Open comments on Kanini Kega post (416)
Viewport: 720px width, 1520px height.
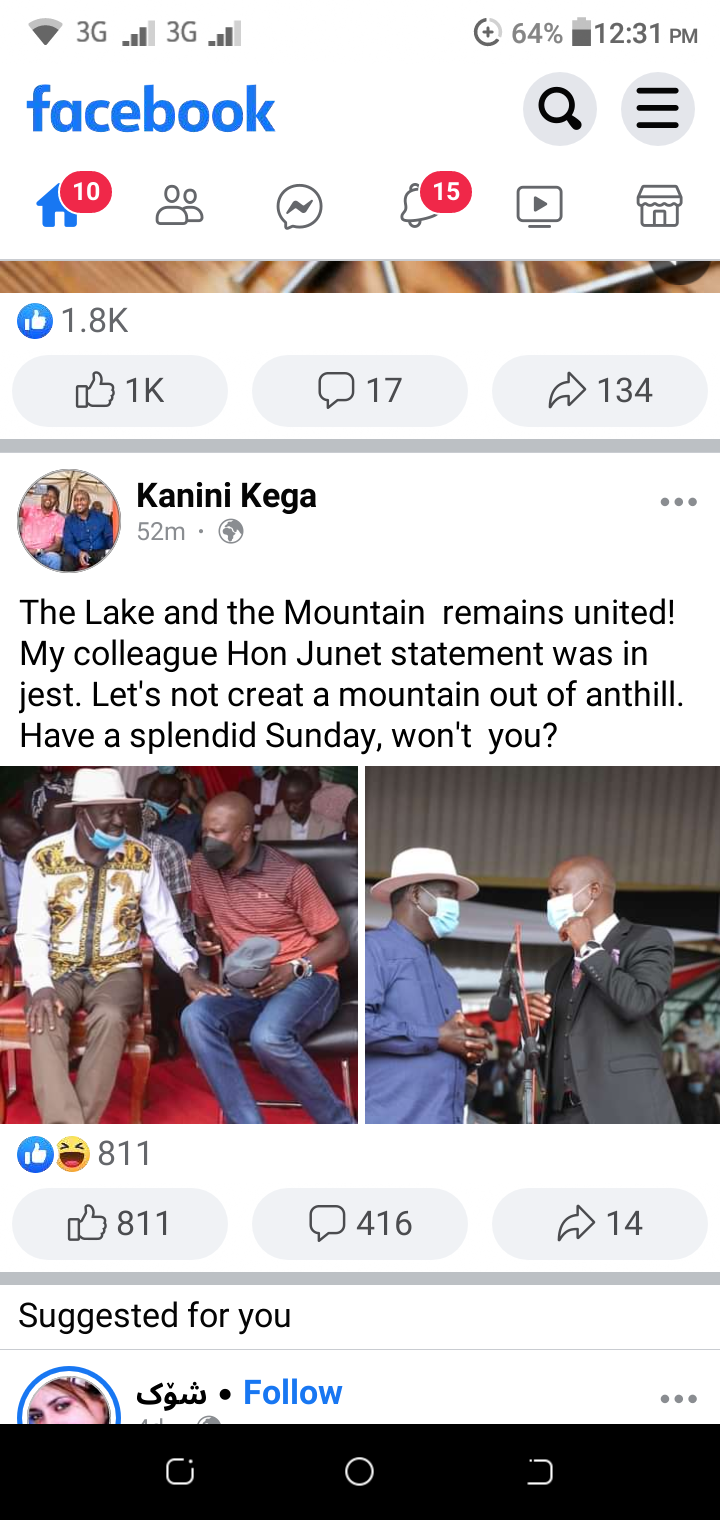tap(360, 1223)
